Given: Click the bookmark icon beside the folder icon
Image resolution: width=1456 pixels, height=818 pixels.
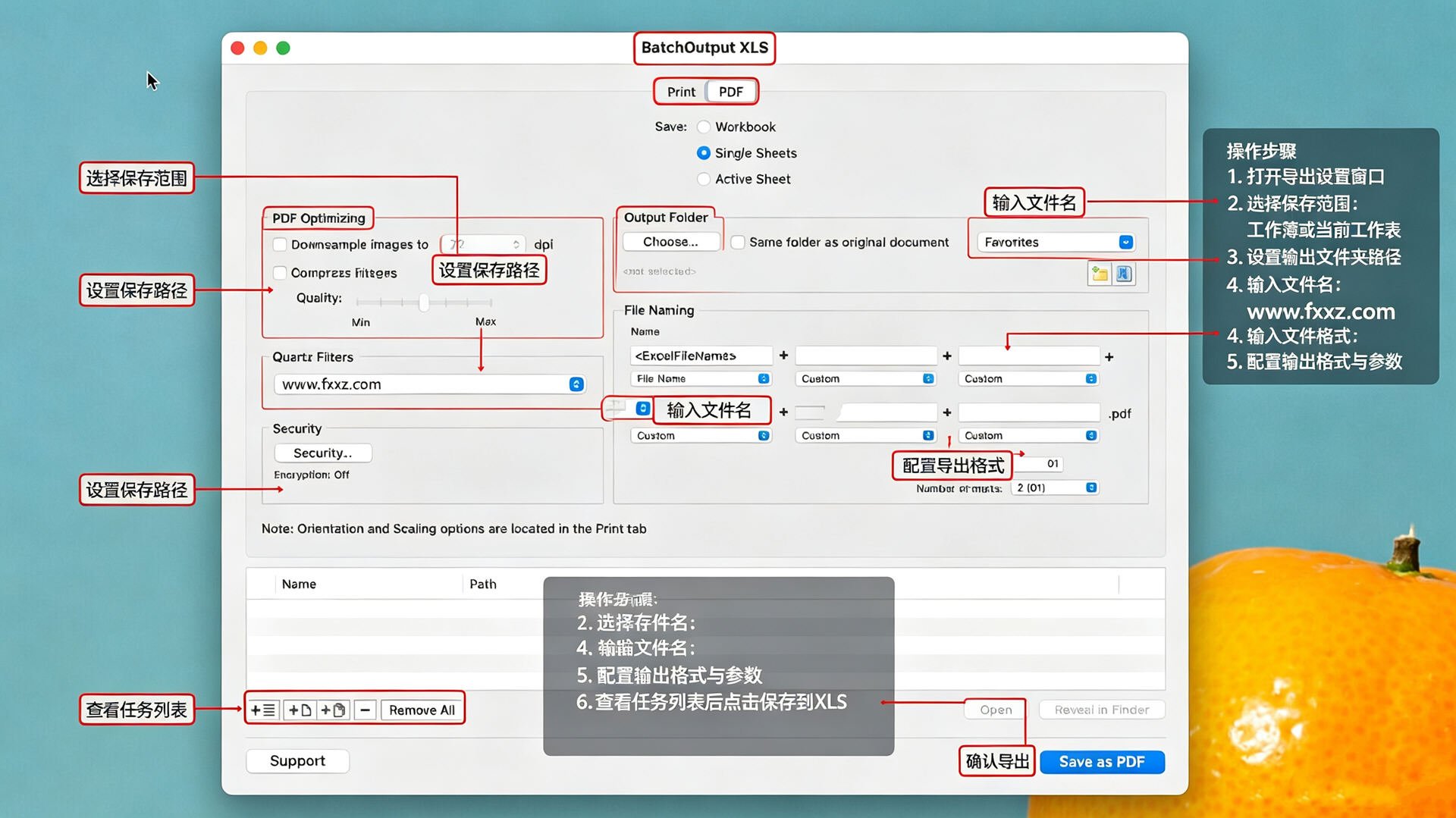Looking at the screenshot, I should pyautogui.click(x=1124, y=274).
